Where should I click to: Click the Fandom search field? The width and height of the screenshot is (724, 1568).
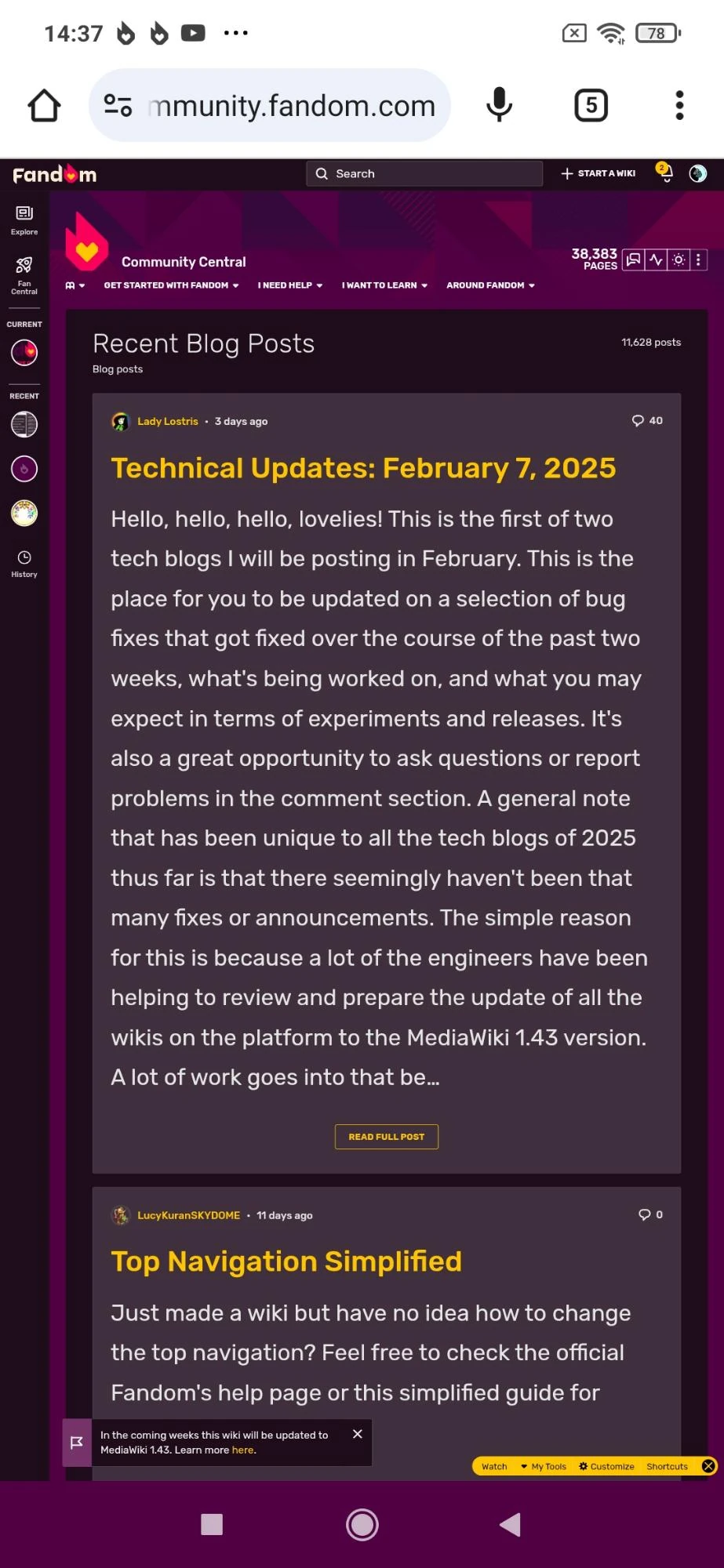click(424, 174)
